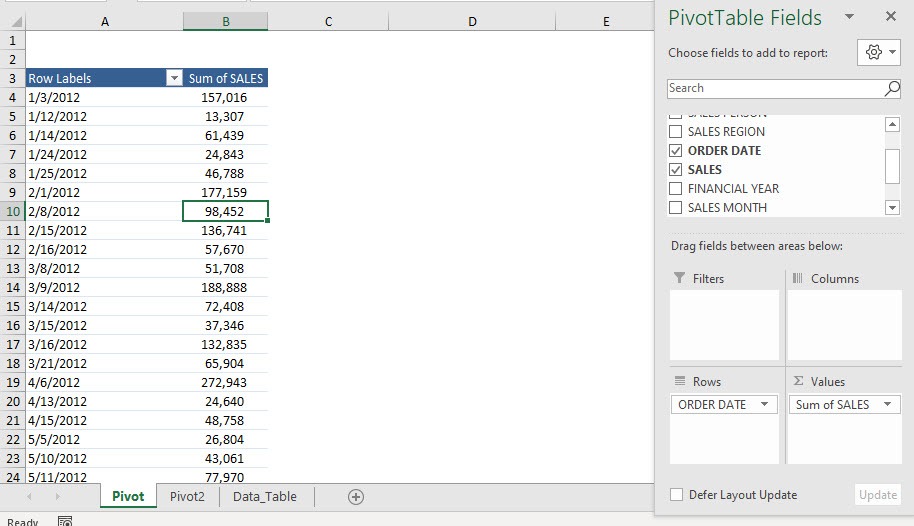Select cell with date 4/6/2012
The width and height of the screenshot is (914, 526).
point(104,383)
